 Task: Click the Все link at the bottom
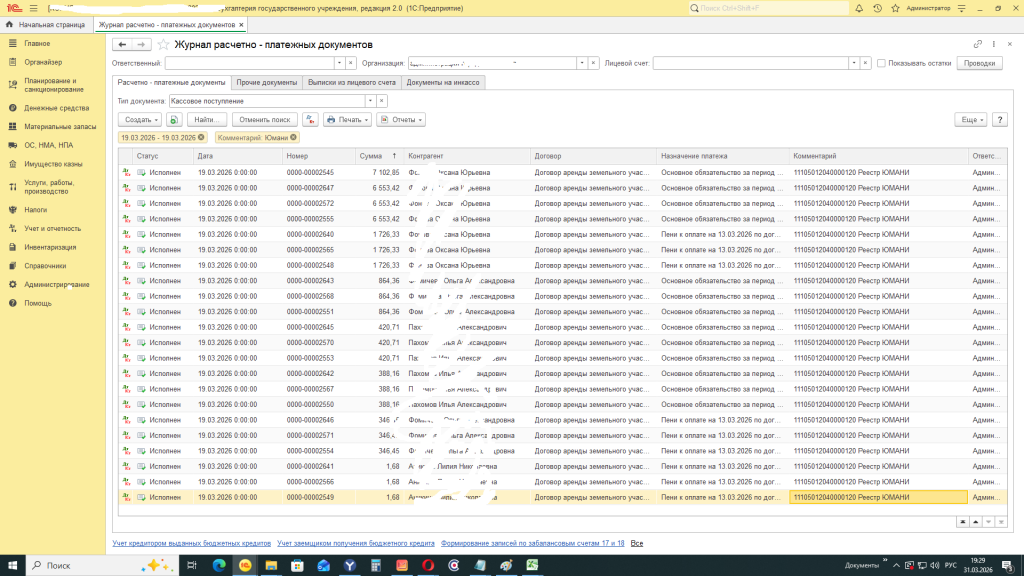pyautogui.click(x=637, y=543)
